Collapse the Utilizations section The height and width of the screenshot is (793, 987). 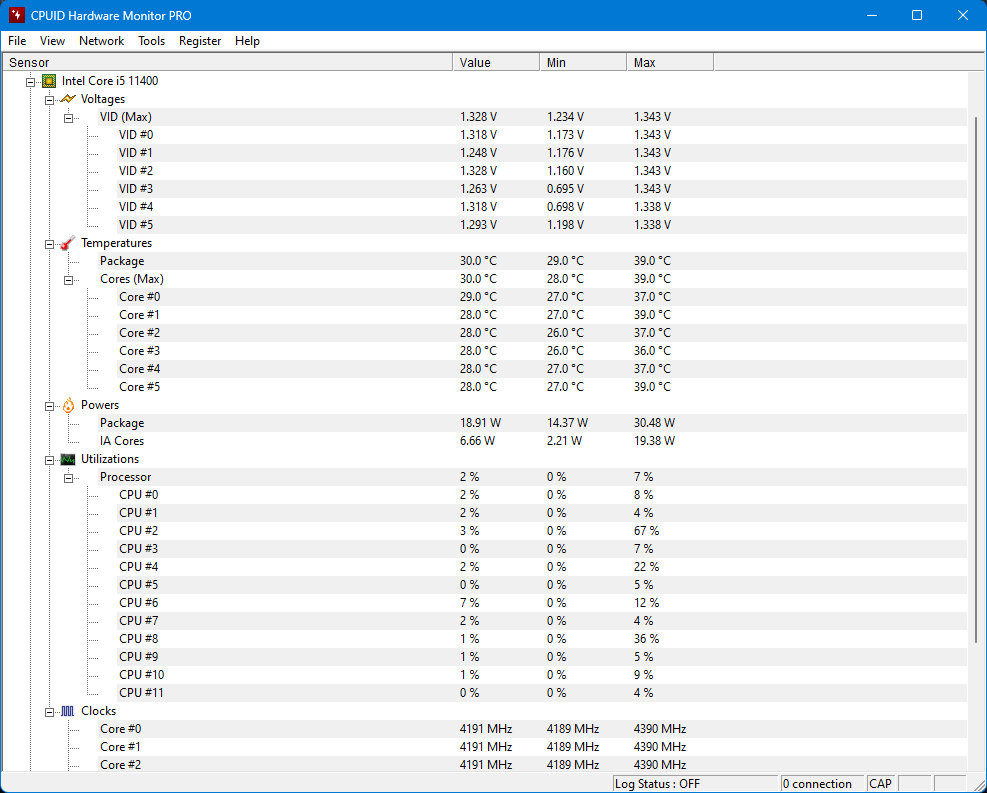[49, 460]
